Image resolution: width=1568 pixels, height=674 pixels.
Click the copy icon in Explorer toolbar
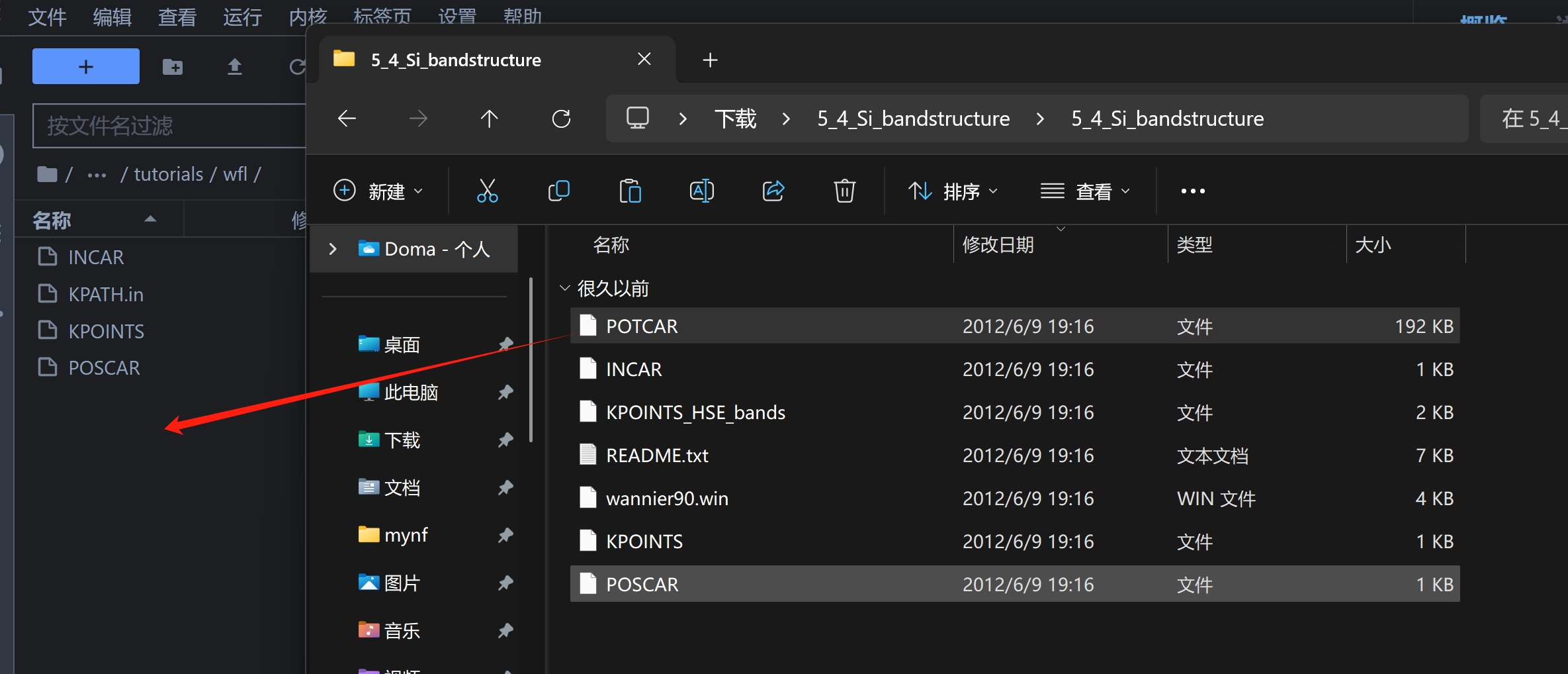(559, 191)
